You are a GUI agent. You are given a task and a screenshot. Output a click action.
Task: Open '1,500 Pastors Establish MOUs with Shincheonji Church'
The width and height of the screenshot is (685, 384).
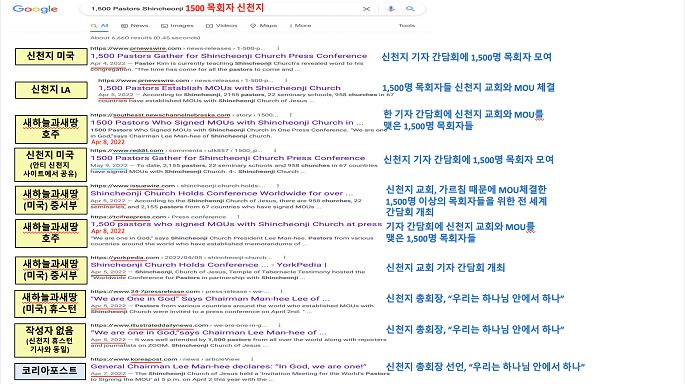pyautogui.click(x=219, y=88)
